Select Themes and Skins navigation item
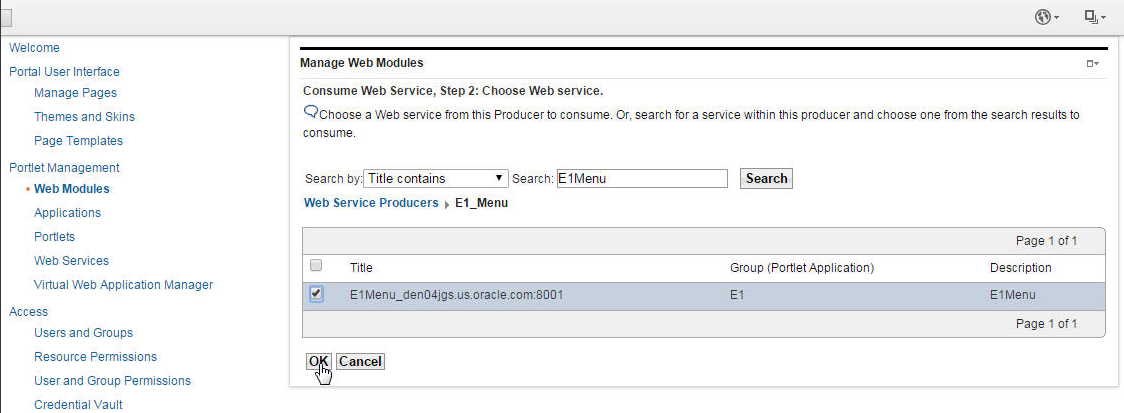The width and height of the screenshot is (1124, 413). pos(84,117)
